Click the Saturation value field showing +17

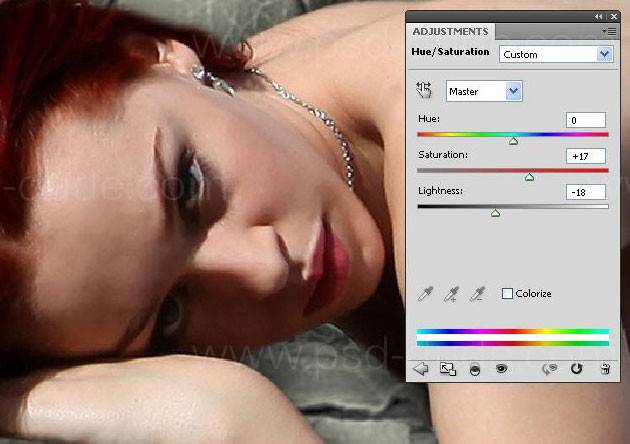point(586,156)
